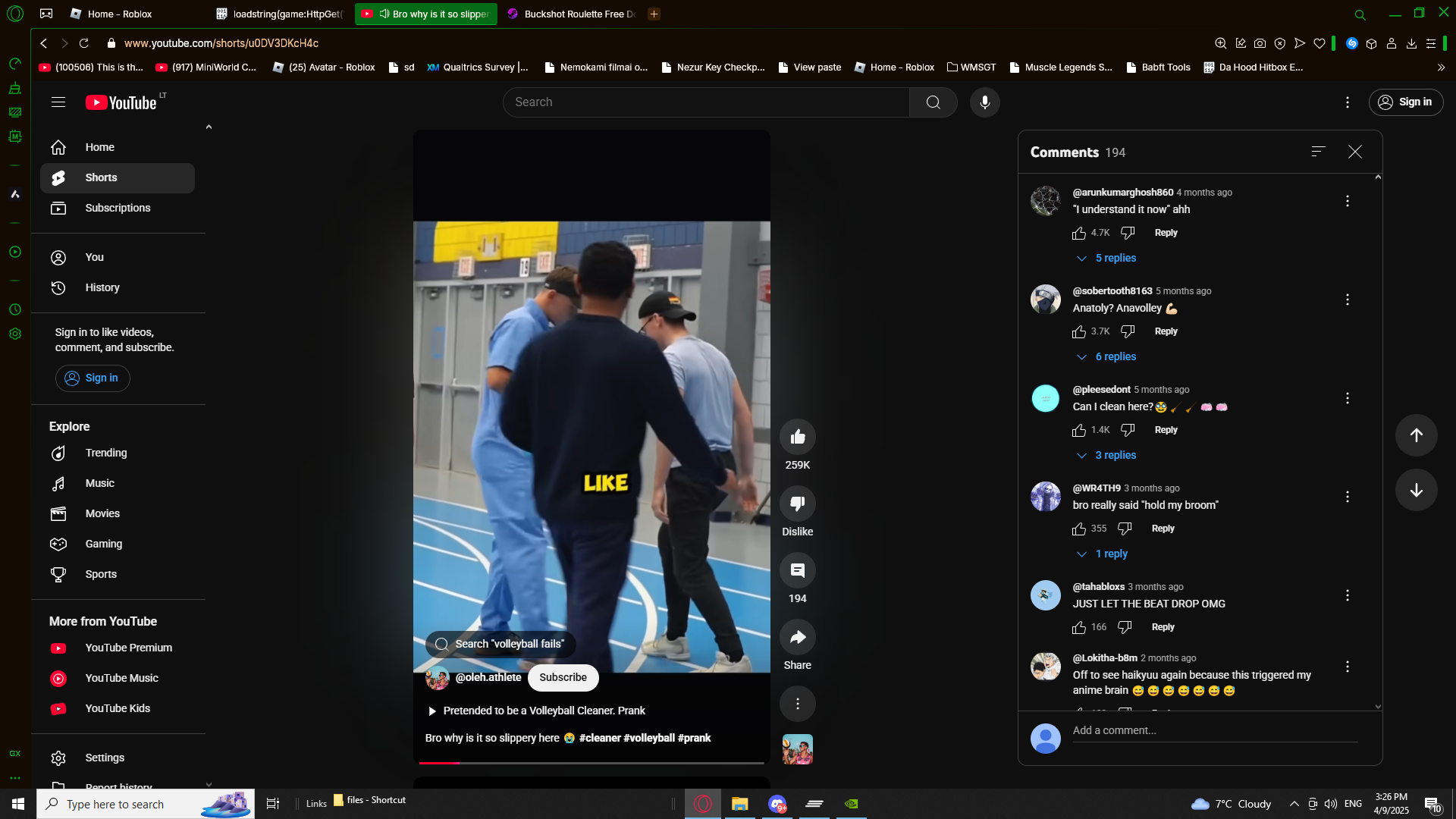This screenshot has width=1456, height=819.
Task: Expand 1 reply under @WR4TH9 comment
Action: 1102,554
